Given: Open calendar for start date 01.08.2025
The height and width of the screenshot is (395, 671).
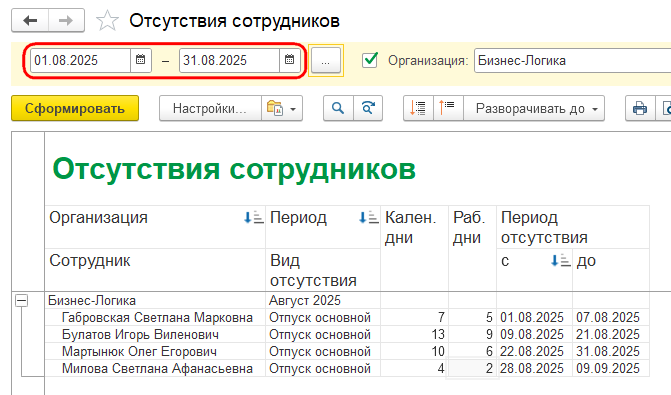Looking at the screenshot, I should 140,60.
